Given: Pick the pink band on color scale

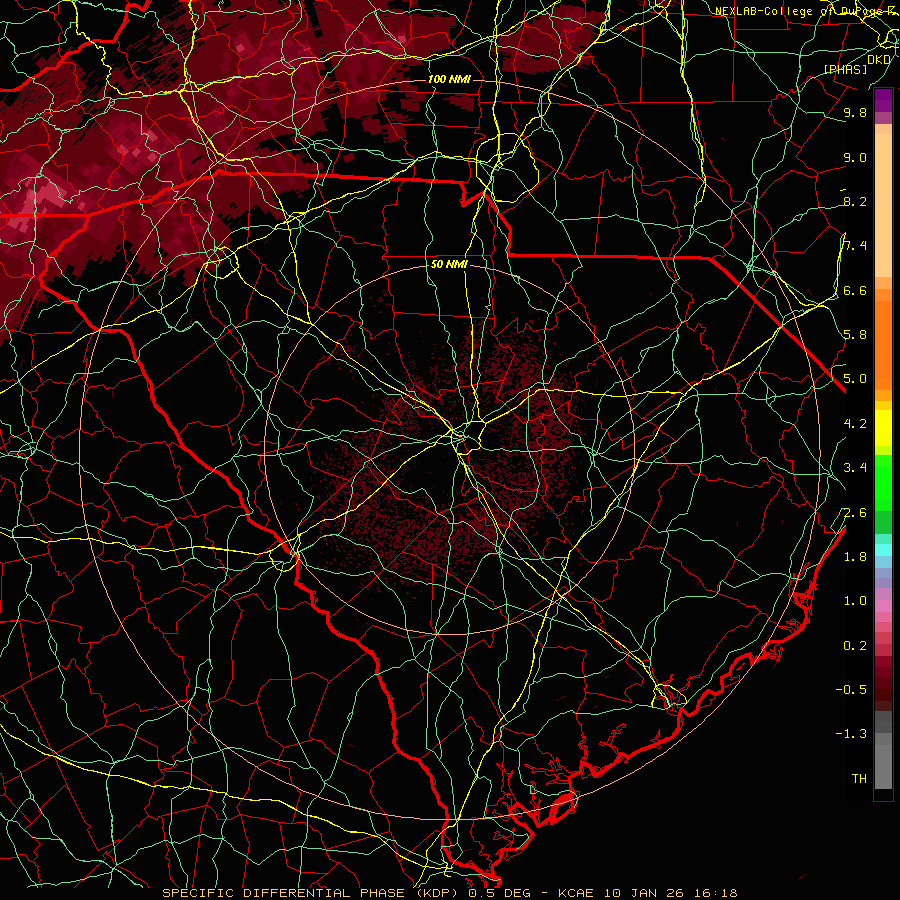Looking at the screenshot, I should pyautogui.click(x=883, y=606).
